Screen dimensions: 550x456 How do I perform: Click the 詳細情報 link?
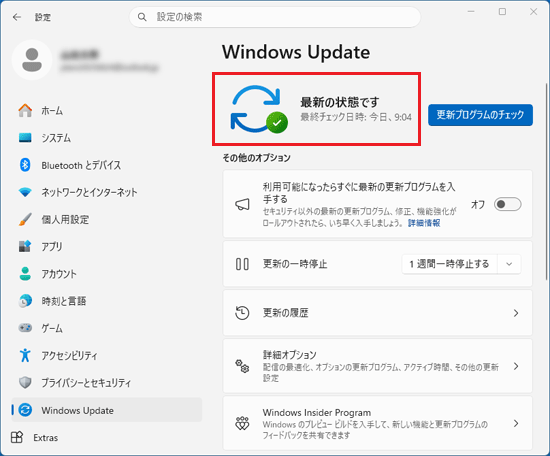(424, 223)
